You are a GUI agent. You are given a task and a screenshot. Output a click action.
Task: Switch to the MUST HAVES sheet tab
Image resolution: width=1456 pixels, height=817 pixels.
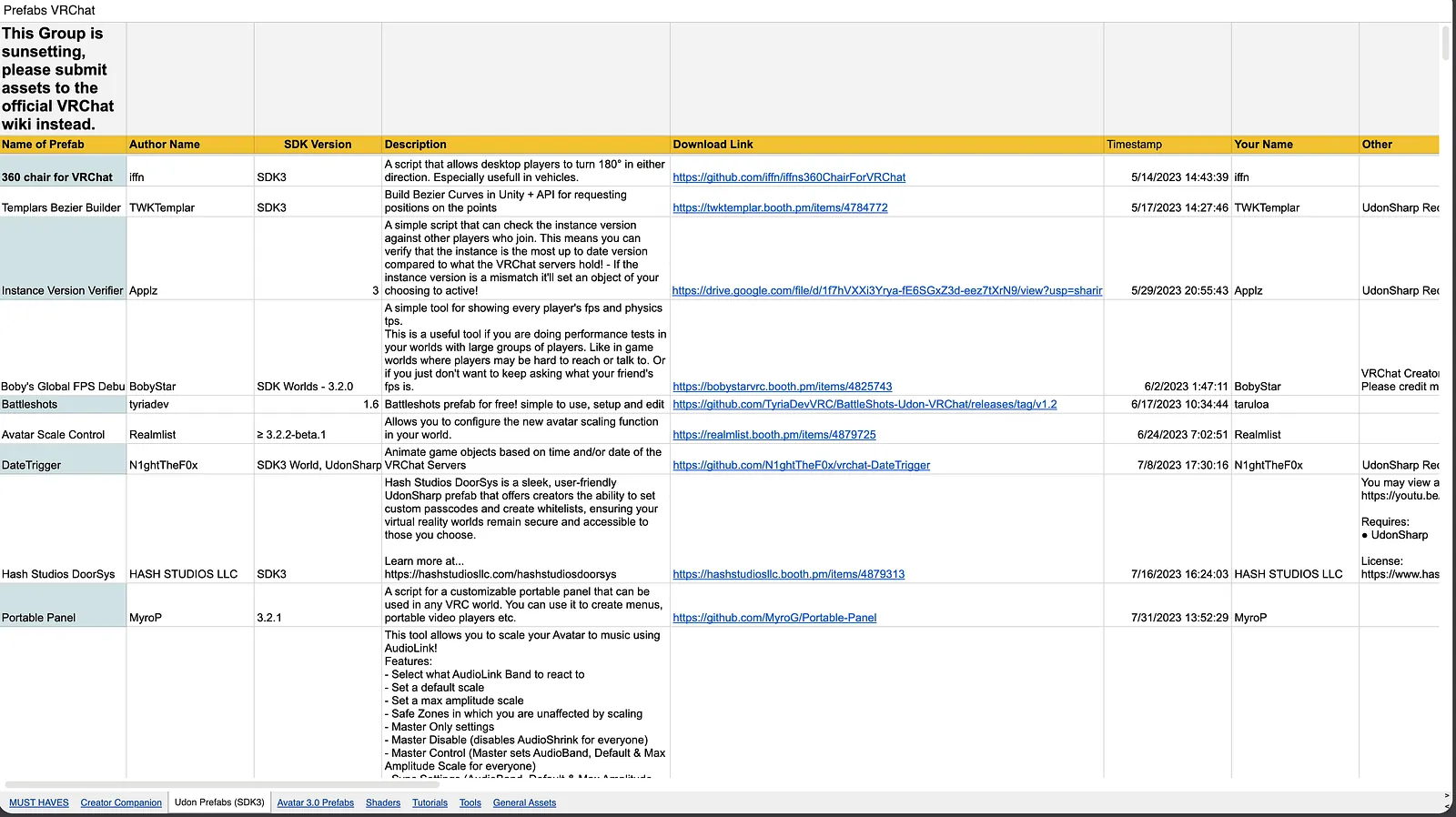39,802
